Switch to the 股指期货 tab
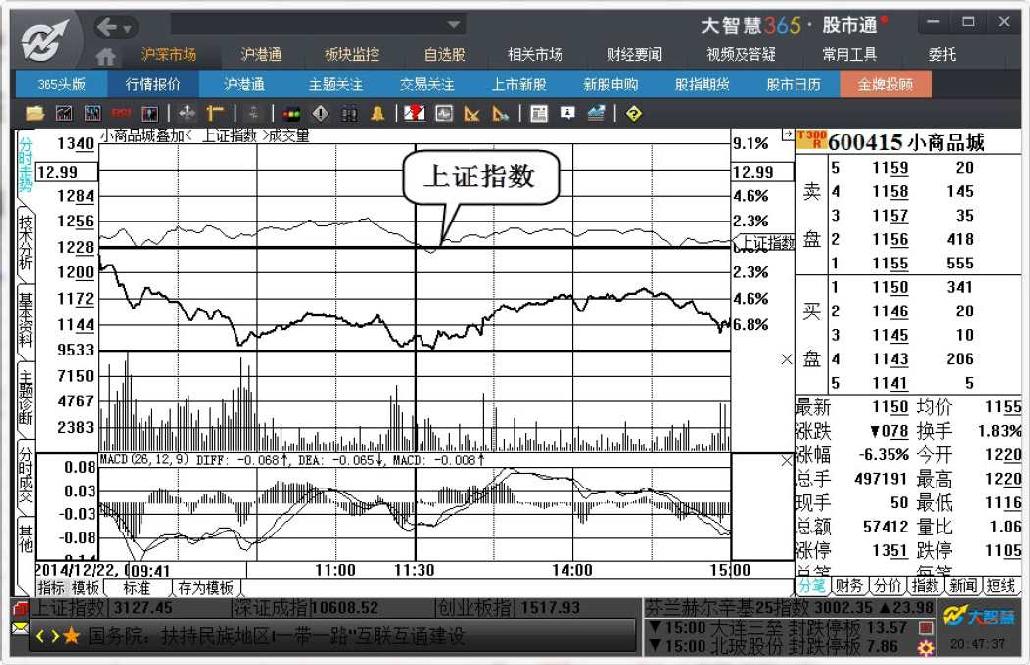This screenshot has height=665, width=1030. click(702, 85)
